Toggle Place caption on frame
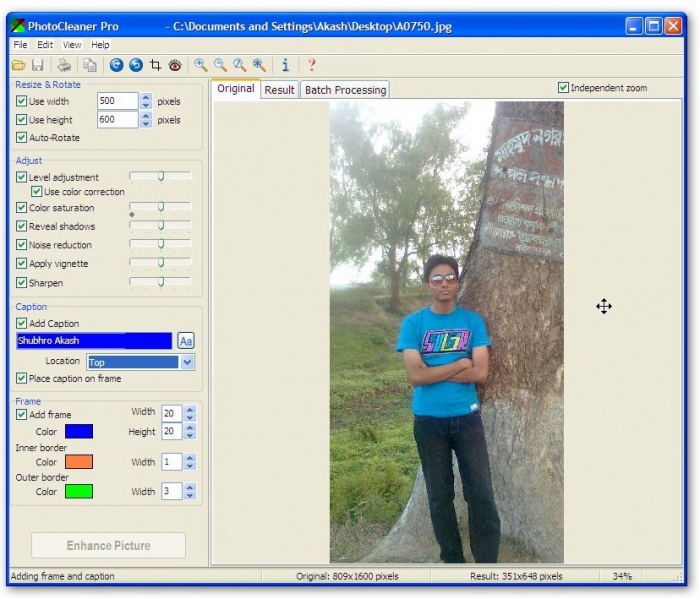This screenshot has height=599, width=700. [21, 379]
